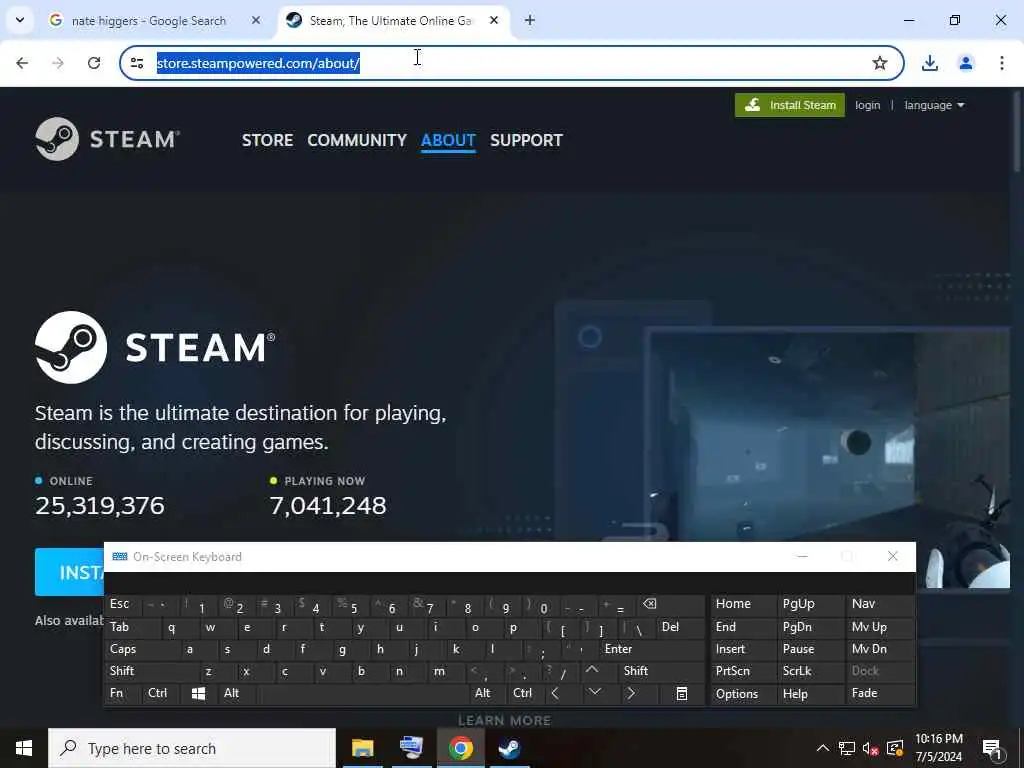Screen dimensions: 1024x768
Task: Expand the language dropdown
Action: click(x=934, y=105)
